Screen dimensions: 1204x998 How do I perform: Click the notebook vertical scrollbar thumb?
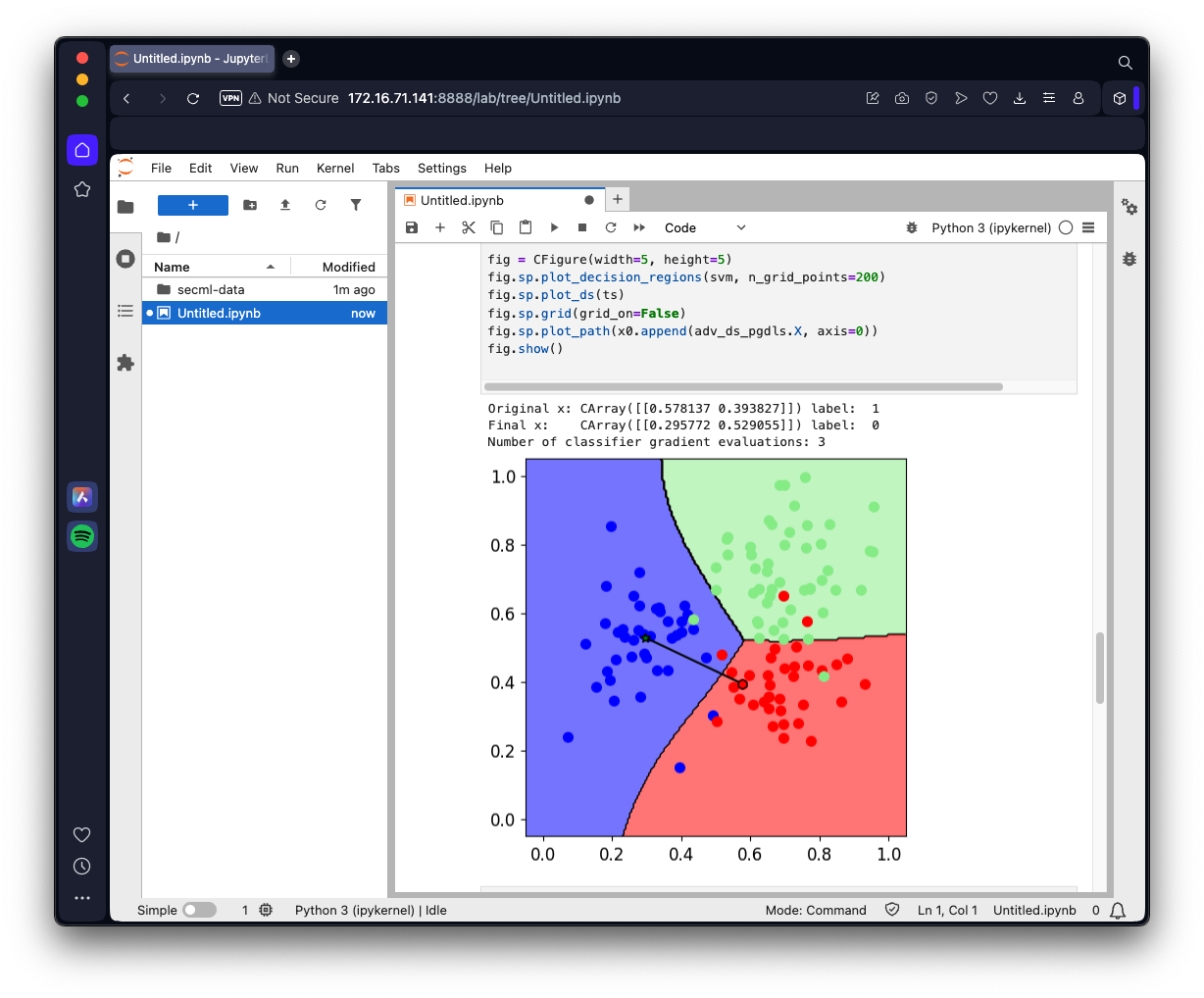click(x=1100, y=668)
